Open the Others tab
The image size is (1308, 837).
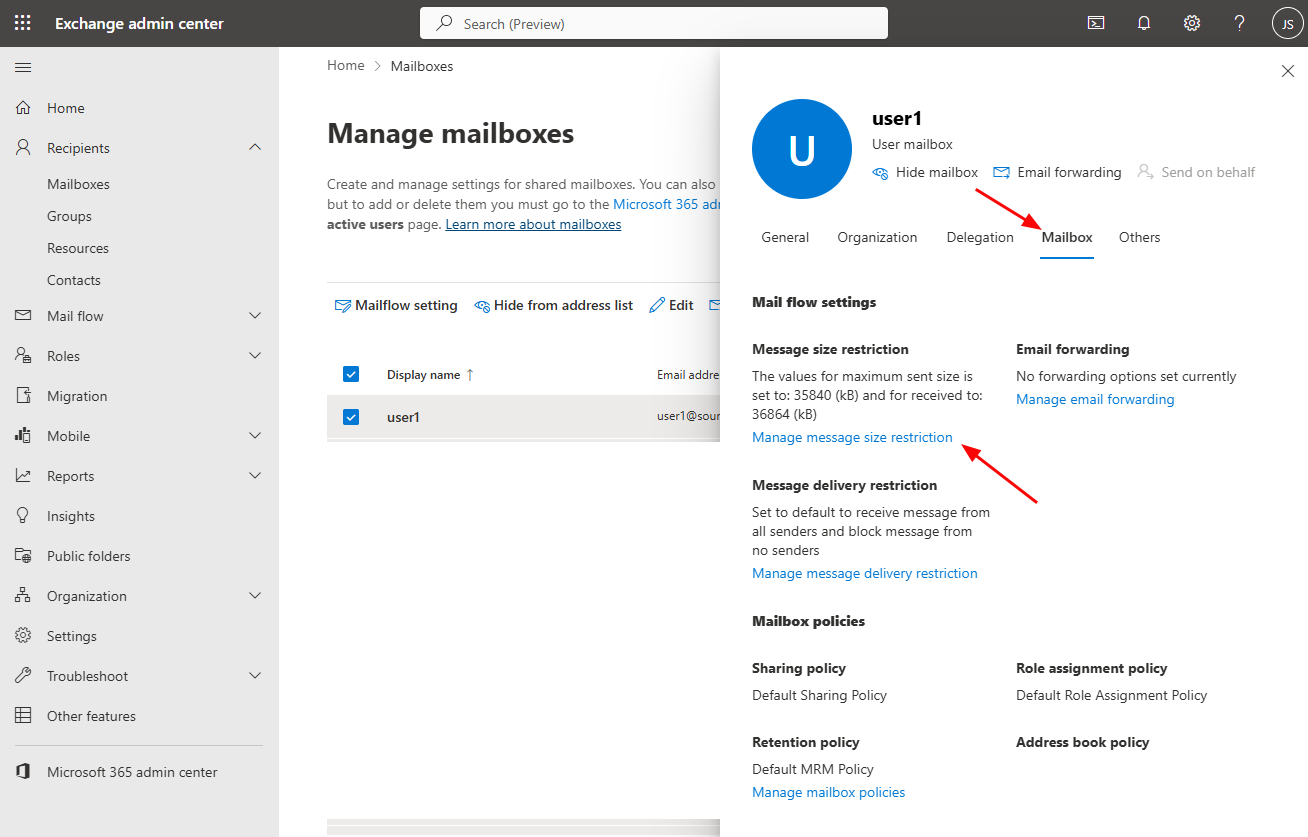click(1139, 237)
